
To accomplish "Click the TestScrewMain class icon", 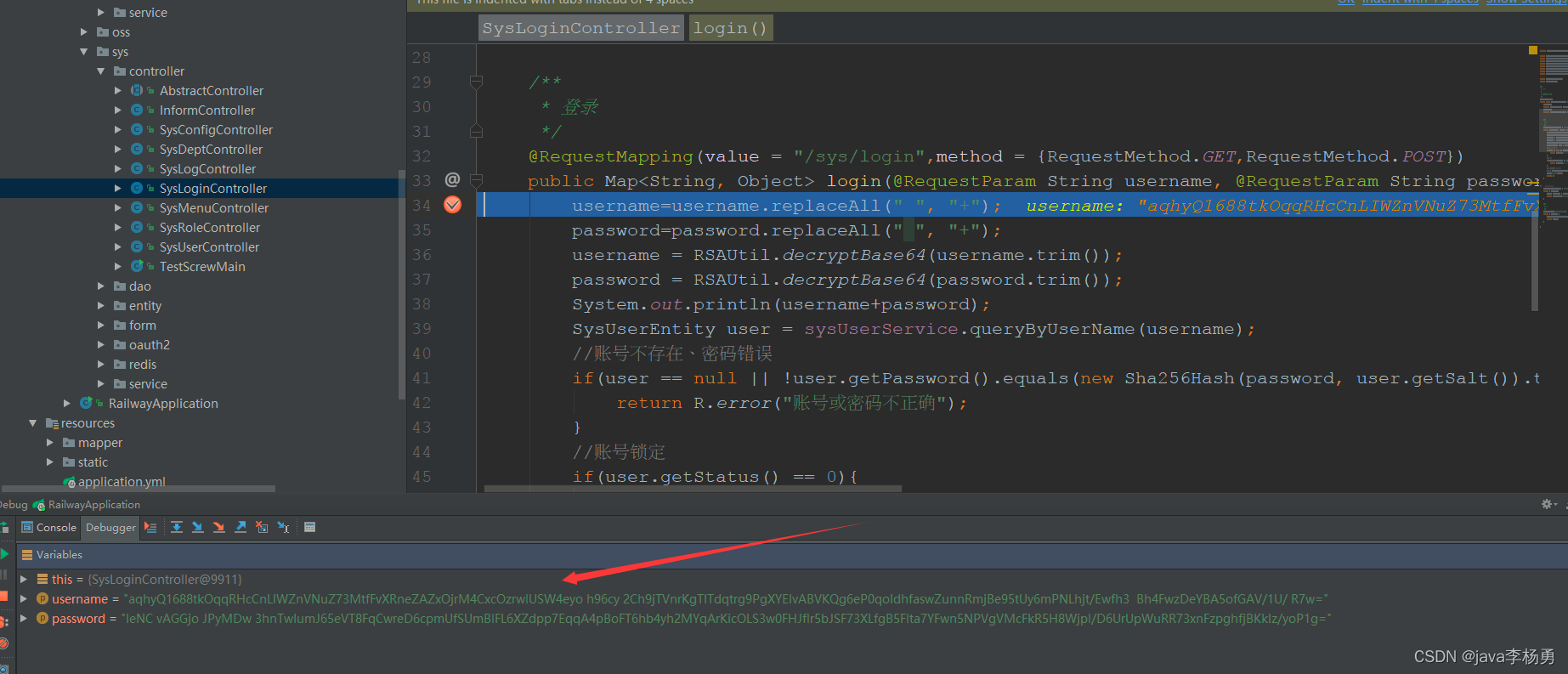I will point(137,266).
